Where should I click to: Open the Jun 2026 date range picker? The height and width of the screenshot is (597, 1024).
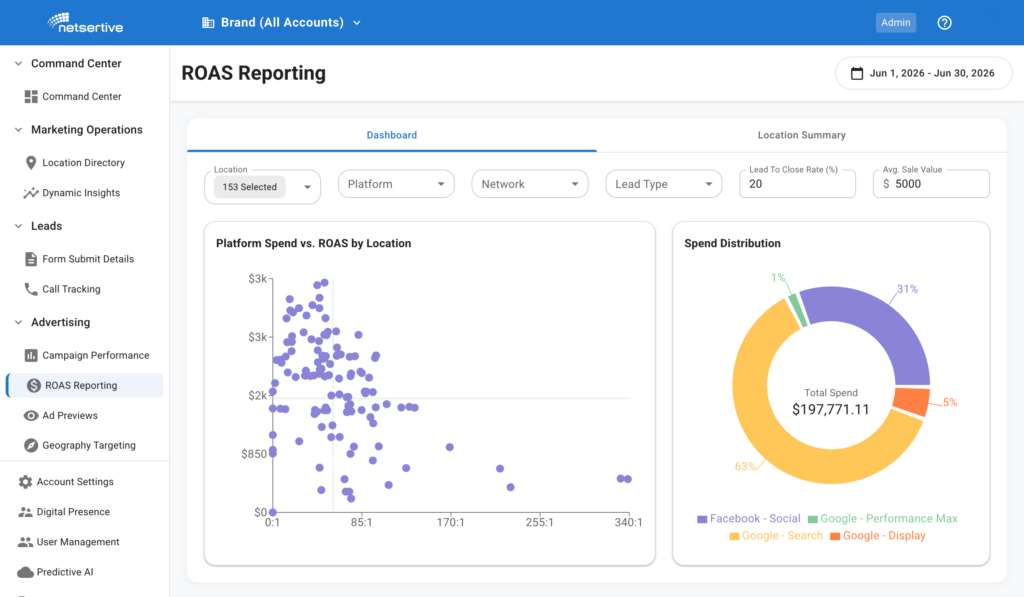pos(923,73)
